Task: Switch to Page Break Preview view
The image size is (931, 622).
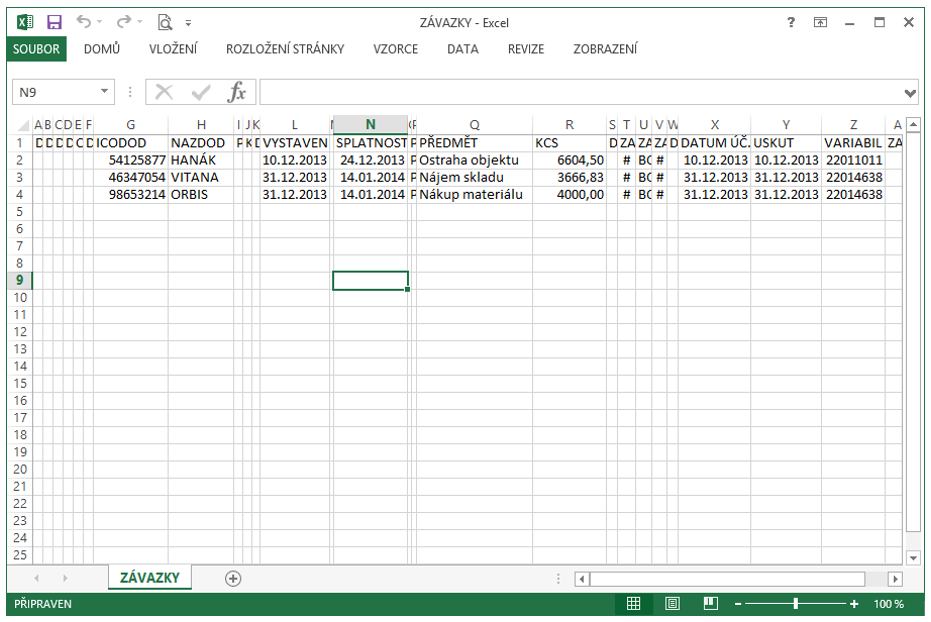Action: click(x=711, y=604)
